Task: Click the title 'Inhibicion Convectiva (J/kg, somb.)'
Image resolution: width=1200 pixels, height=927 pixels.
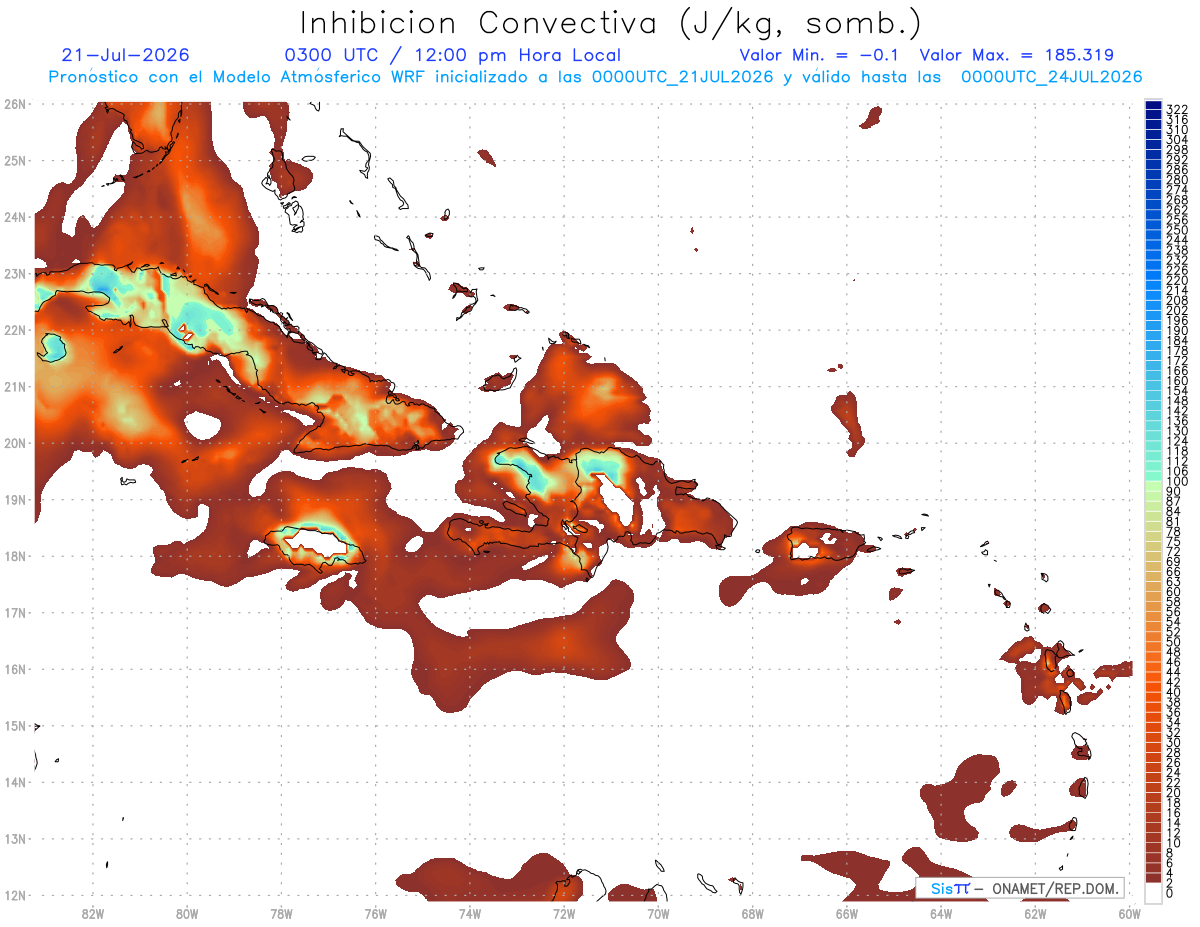Action: 611,23
